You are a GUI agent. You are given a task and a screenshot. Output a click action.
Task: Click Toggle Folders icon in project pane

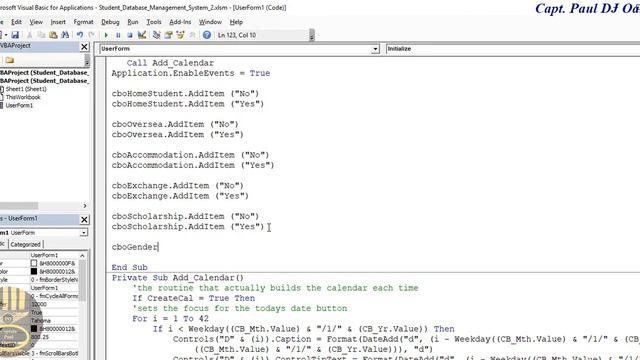[10, 60]
